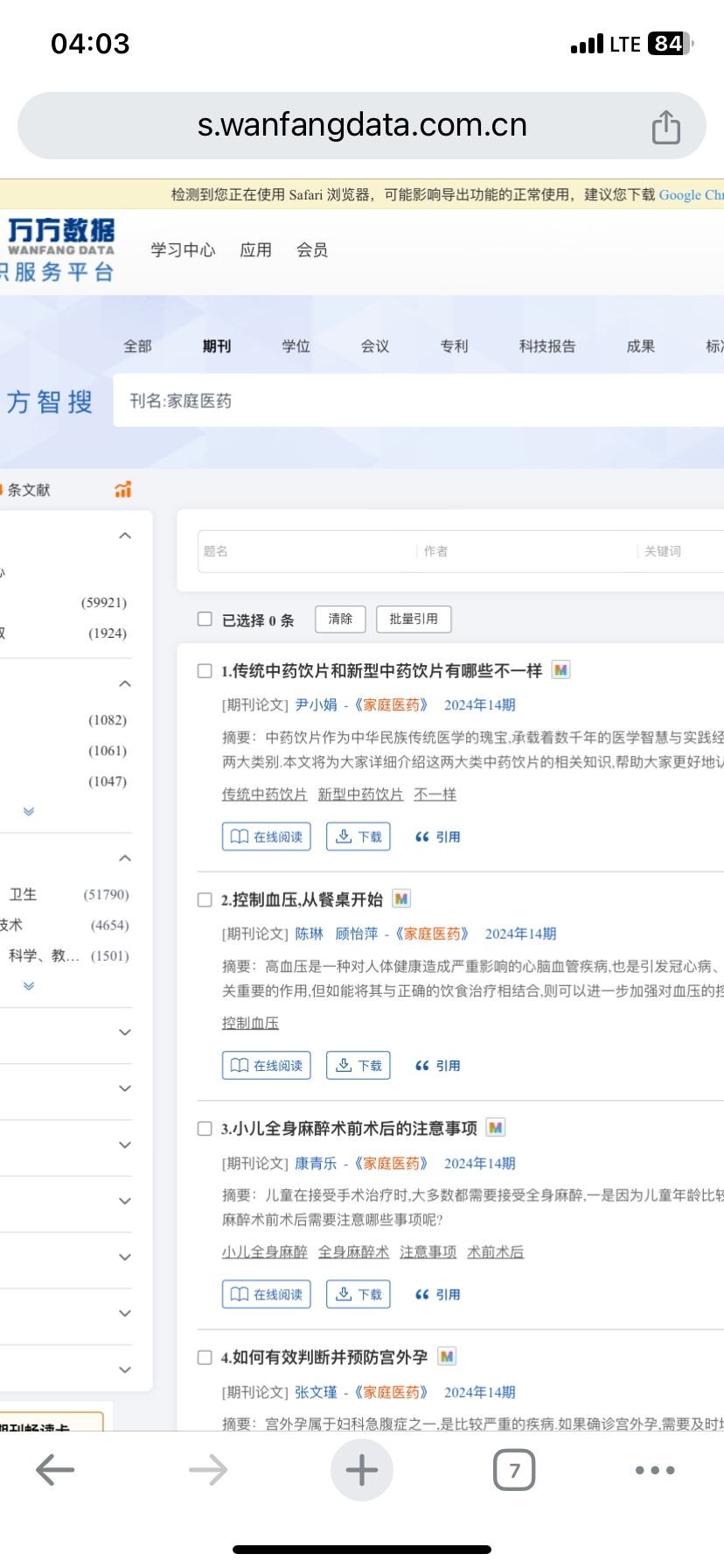
Task: Click 下载 button for article 2
Action: tap(359, 1066)
